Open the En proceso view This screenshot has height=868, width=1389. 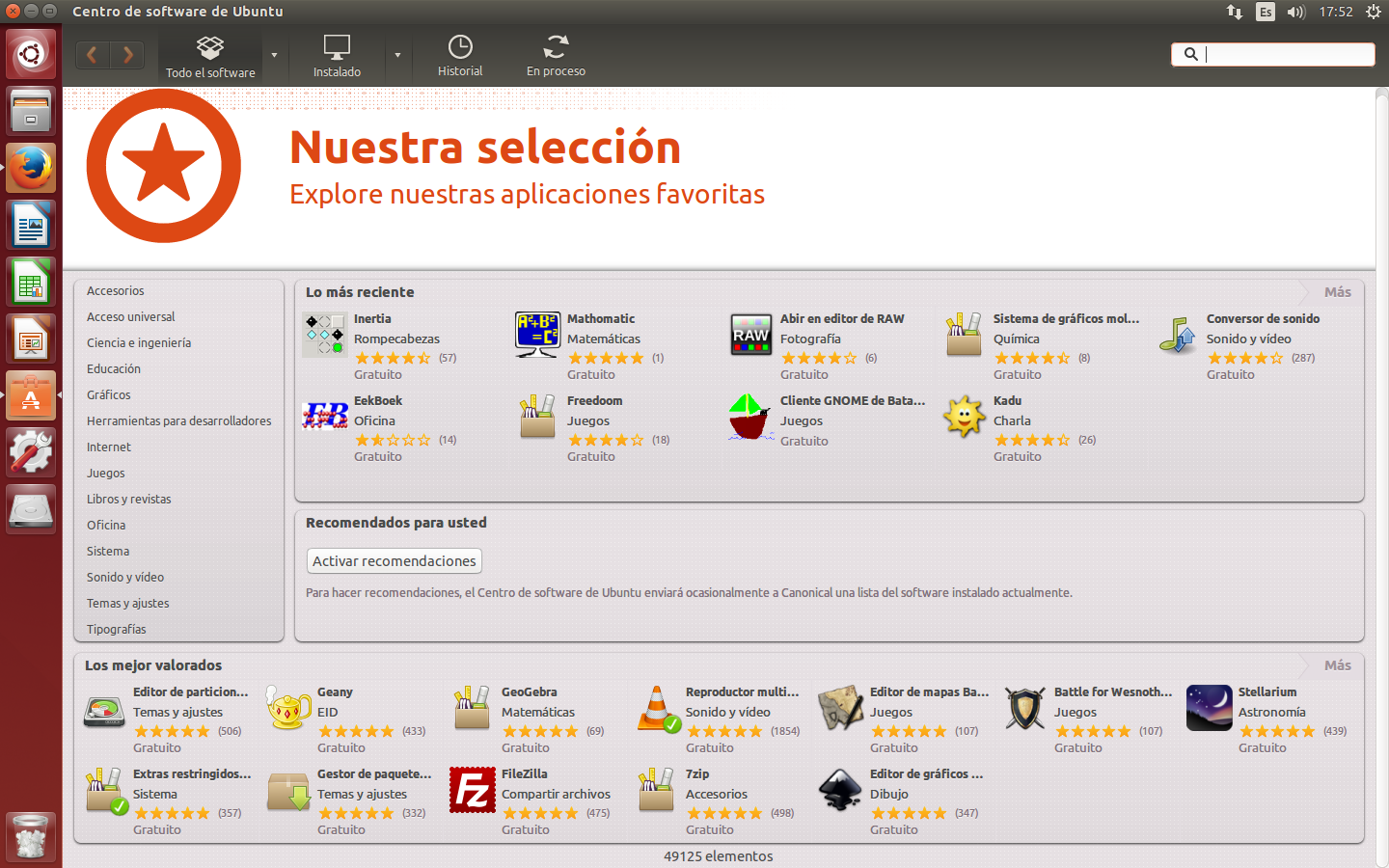click(556, 56)
